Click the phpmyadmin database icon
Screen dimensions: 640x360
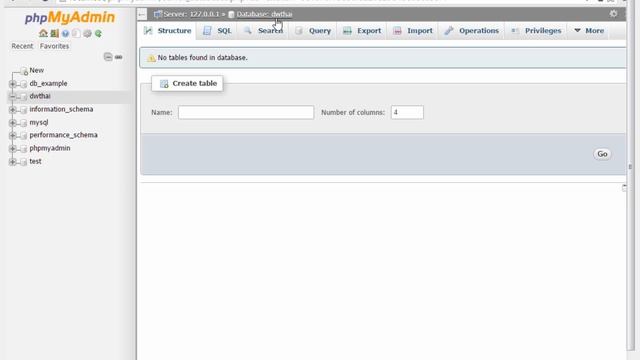coord(23,149)
